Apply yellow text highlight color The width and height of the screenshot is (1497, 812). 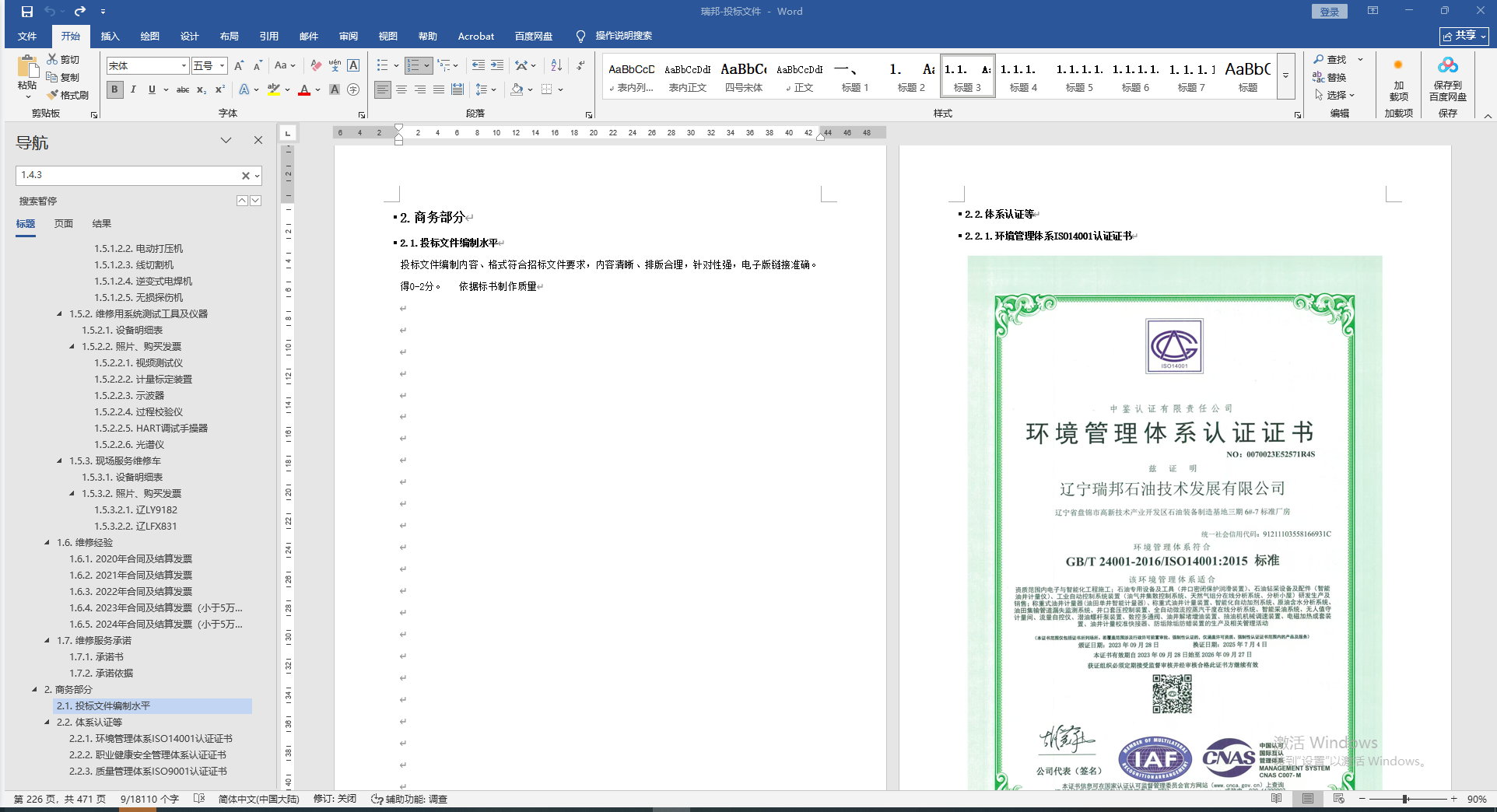coord(273,89)
